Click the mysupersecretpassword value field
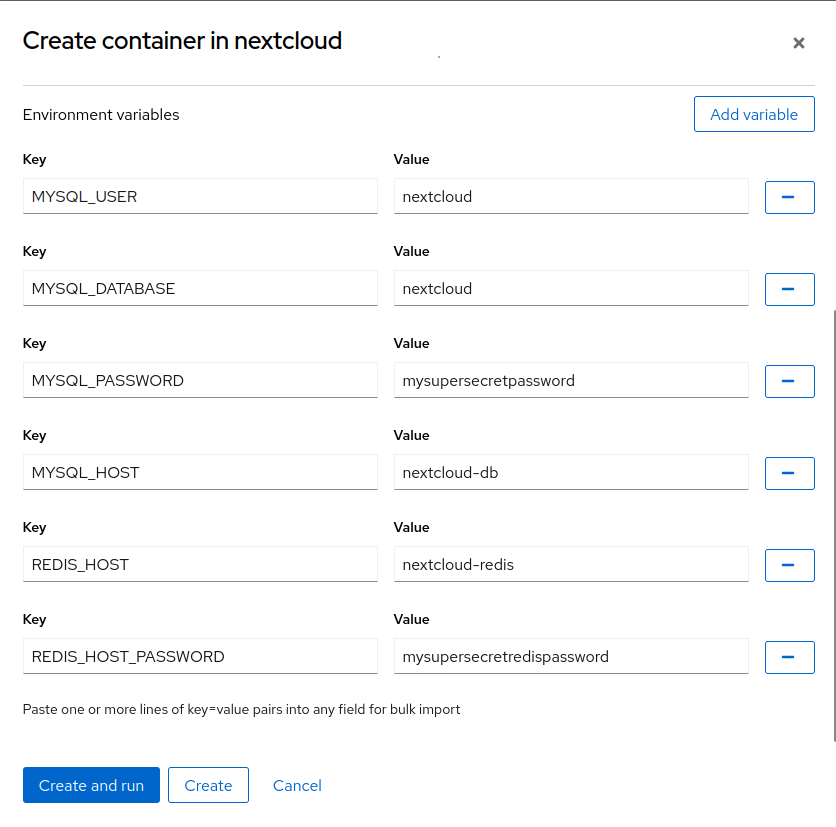Viewport: 836px width, 827px height. (571, 381)
